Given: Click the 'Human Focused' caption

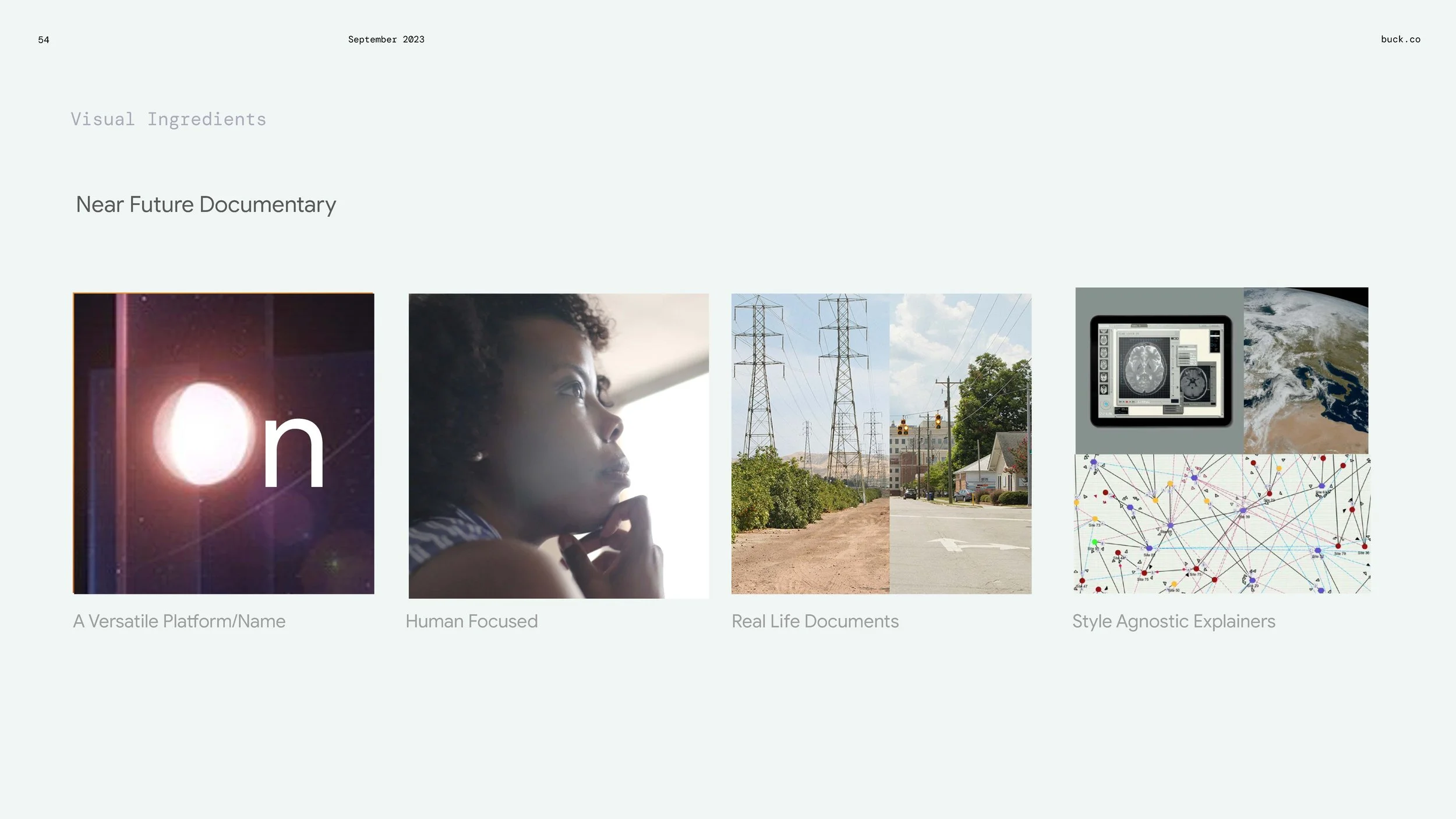Looking at the screenshot, I should click(472, 621).
